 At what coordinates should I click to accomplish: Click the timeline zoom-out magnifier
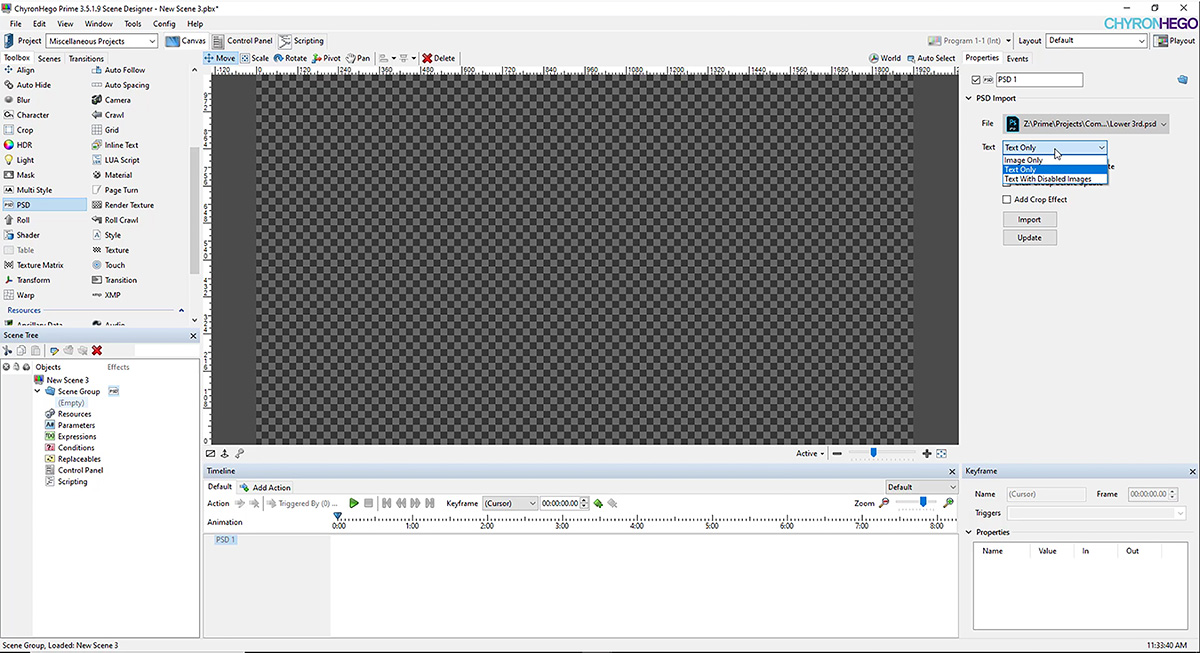pyautogui.click(x=884, y=503)
